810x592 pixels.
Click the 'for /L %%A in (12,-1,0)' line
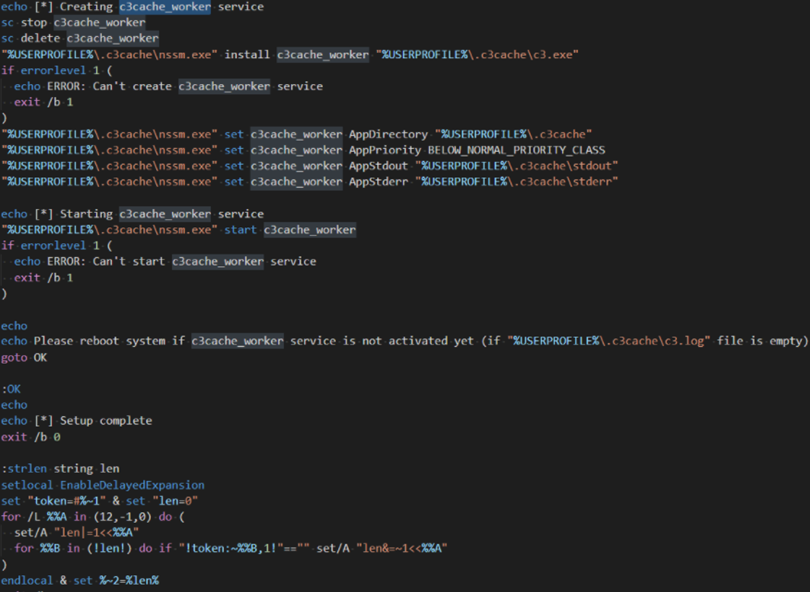[92, 517]
